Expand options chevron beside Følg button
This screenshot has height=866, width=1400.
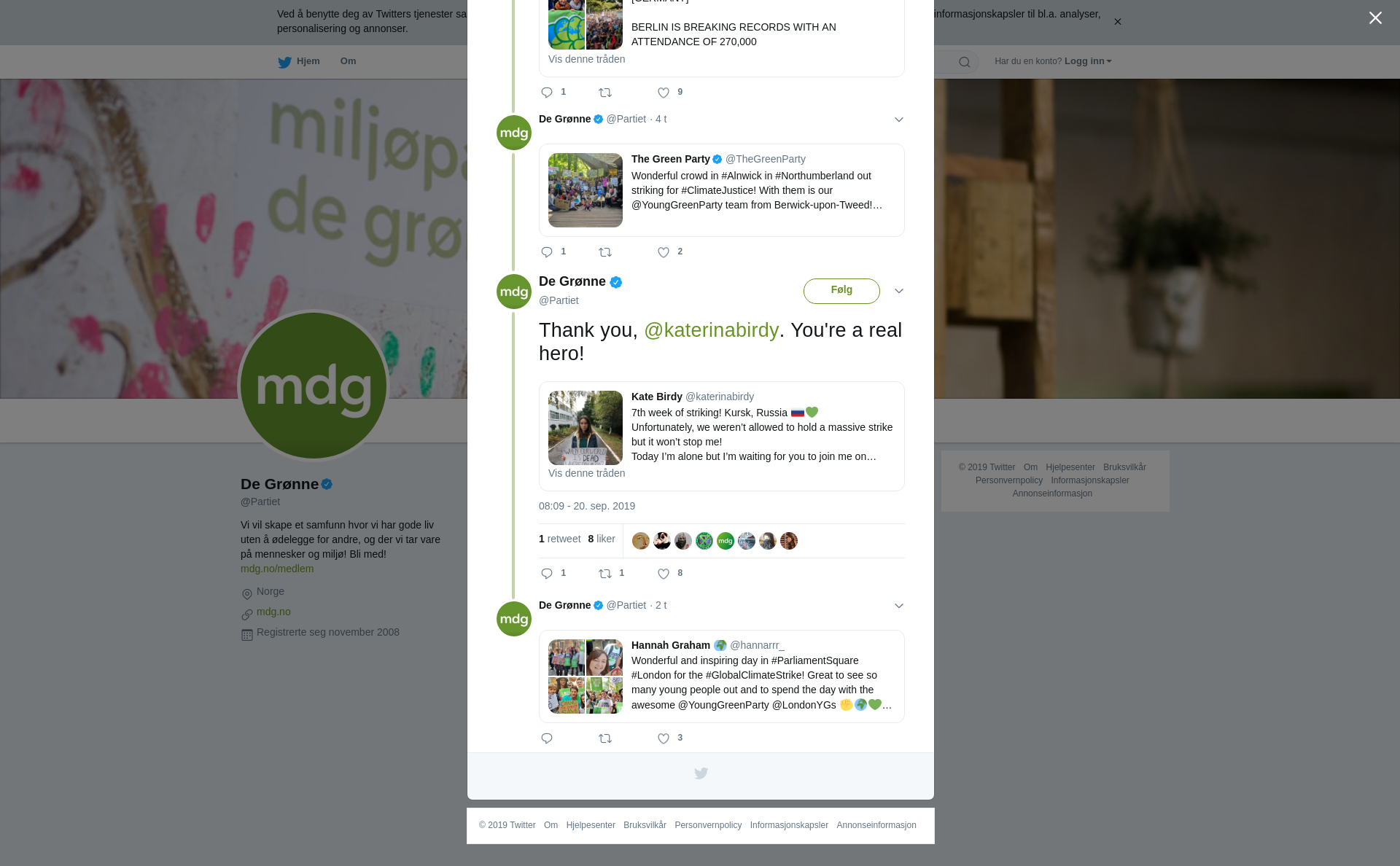[899, 291]
